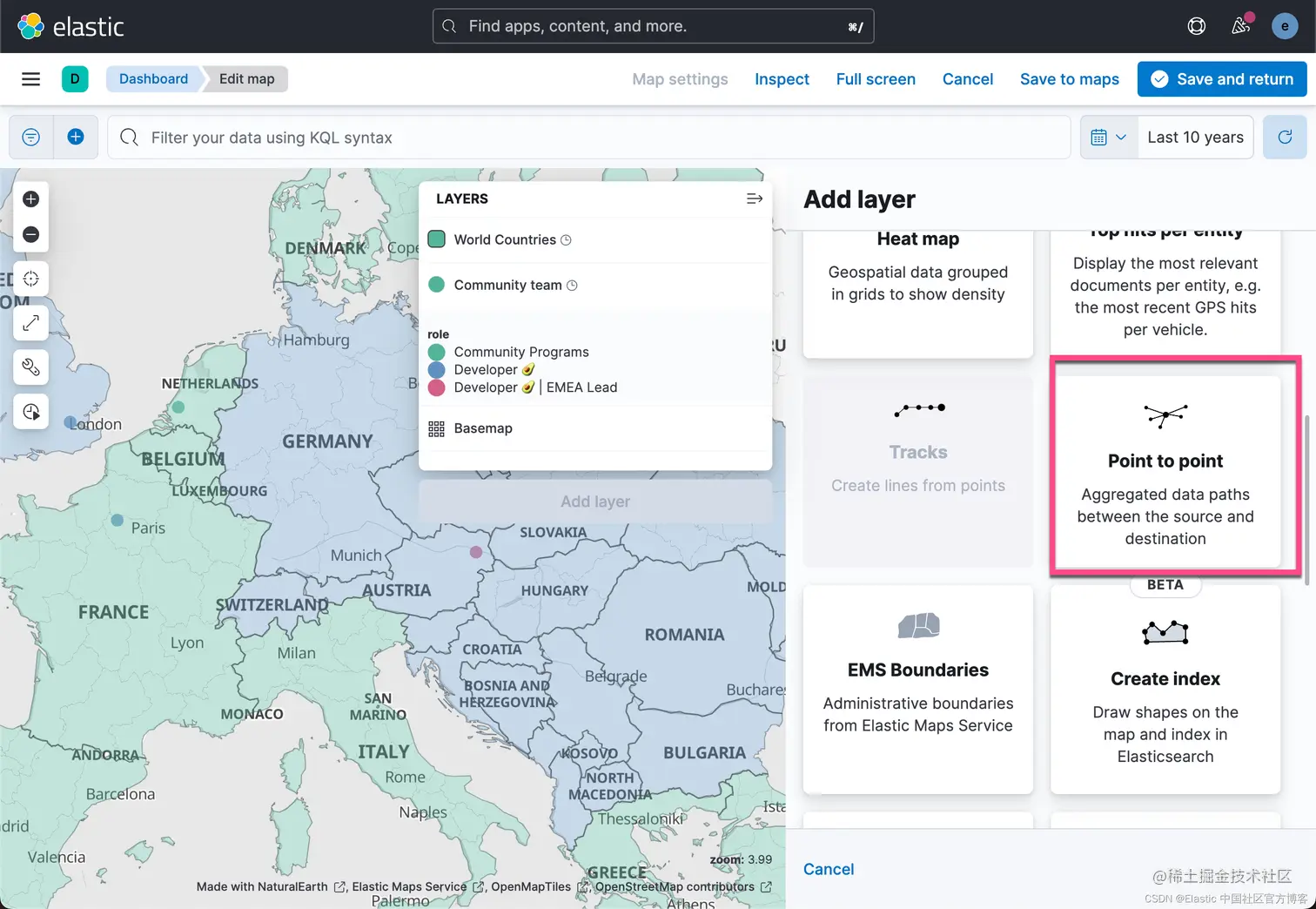Switch to Full screen mode
This screenshot has width=1316, height=909.
click(876, 79)
